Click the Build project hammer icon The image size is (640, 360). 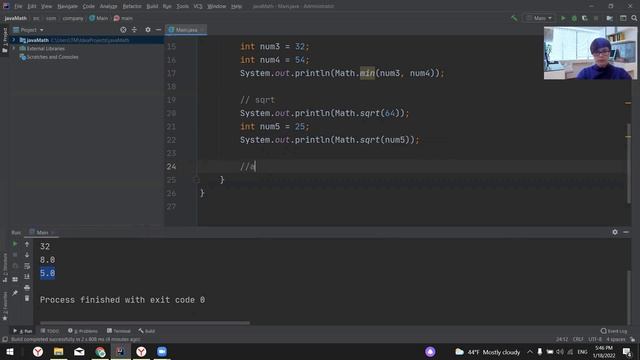coord(514,18)
